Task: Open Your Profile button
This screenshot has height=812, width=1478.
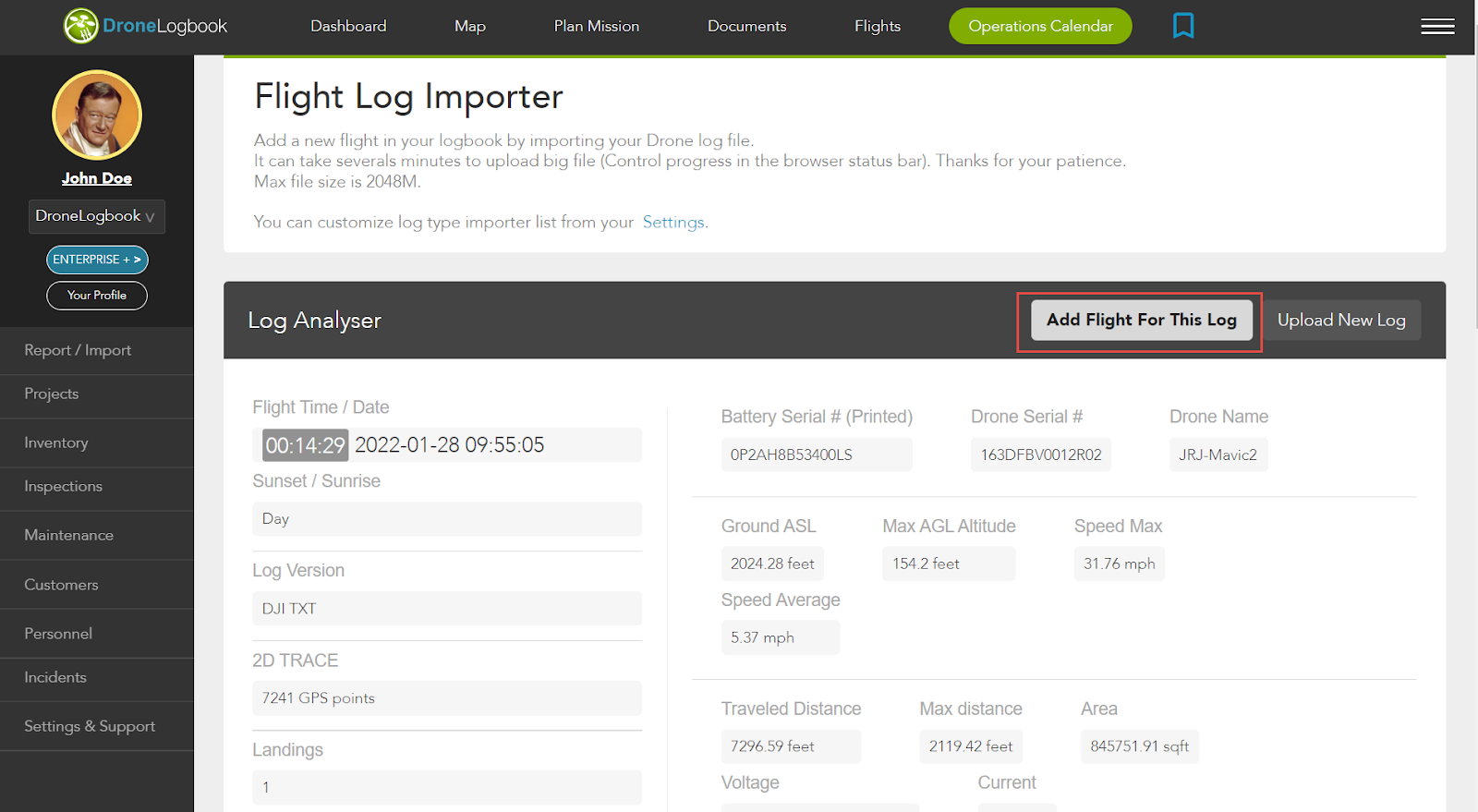Action: point(97,296)
